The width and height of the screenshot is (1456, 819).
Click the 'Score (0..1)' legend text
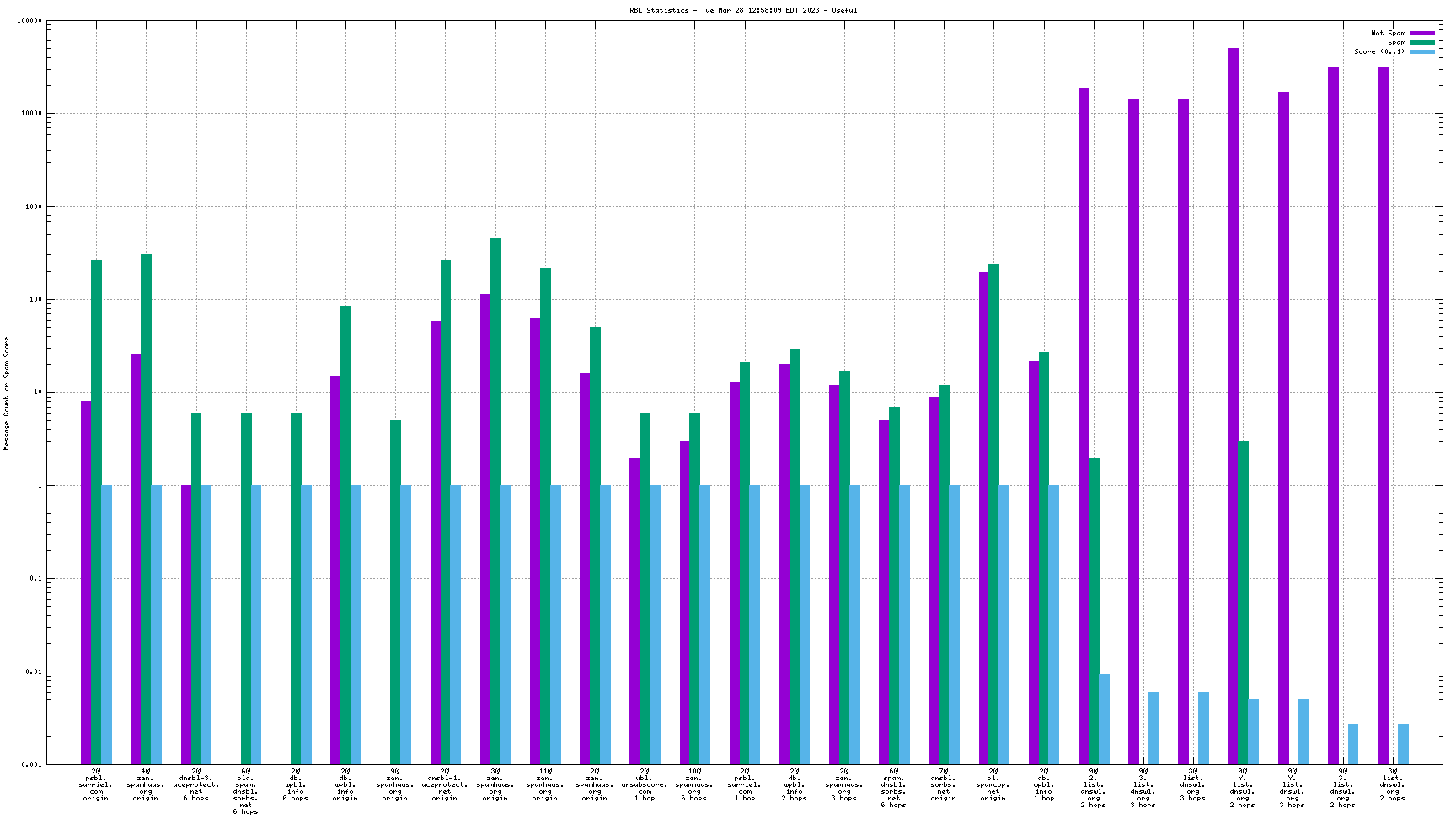tap(1379, 51)
